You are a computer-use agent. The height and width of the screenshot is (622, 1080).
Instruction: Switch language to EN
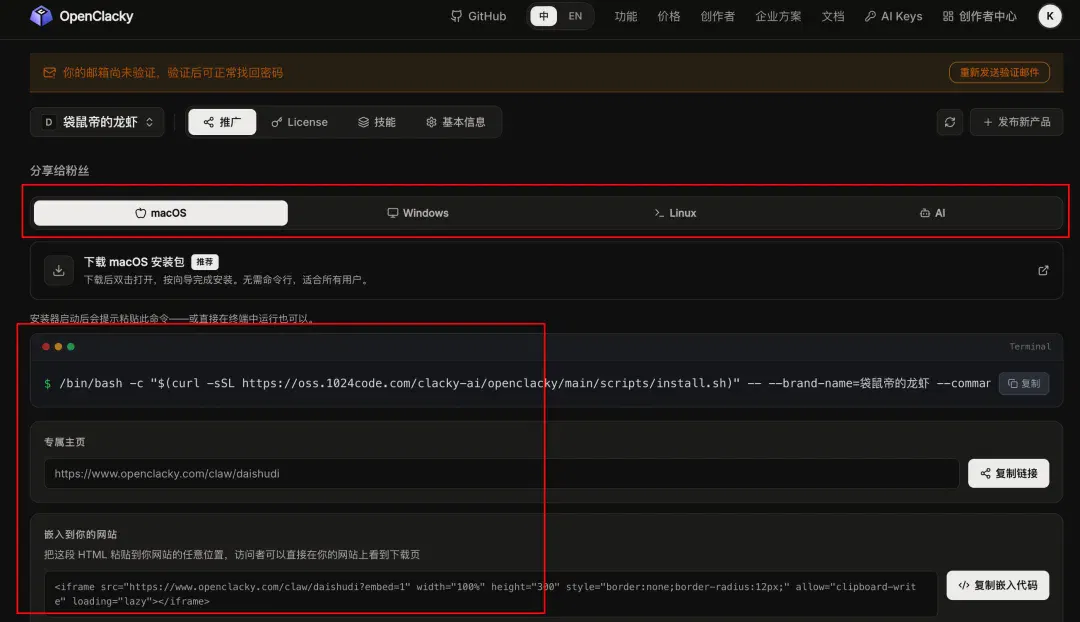[575, 16]
